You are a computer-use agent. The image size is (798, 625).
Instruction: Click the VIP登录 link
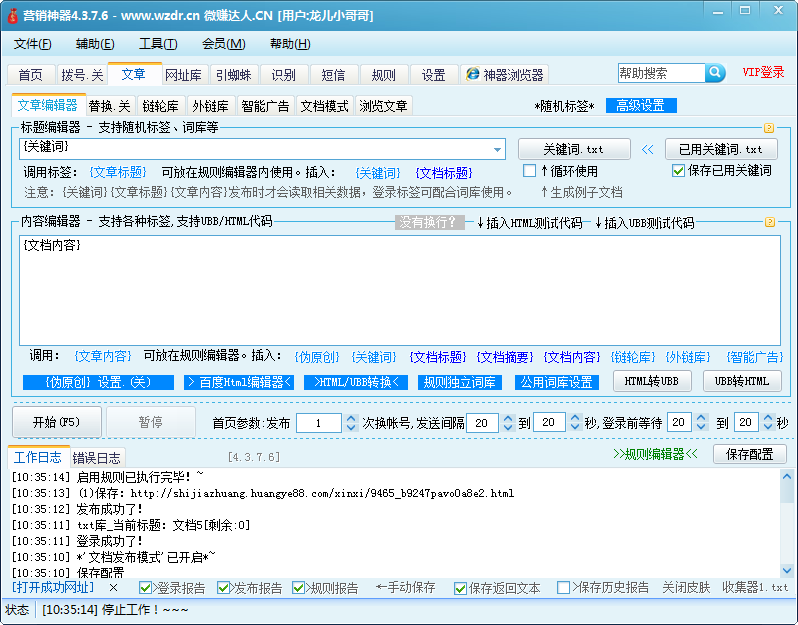(763, 72)
